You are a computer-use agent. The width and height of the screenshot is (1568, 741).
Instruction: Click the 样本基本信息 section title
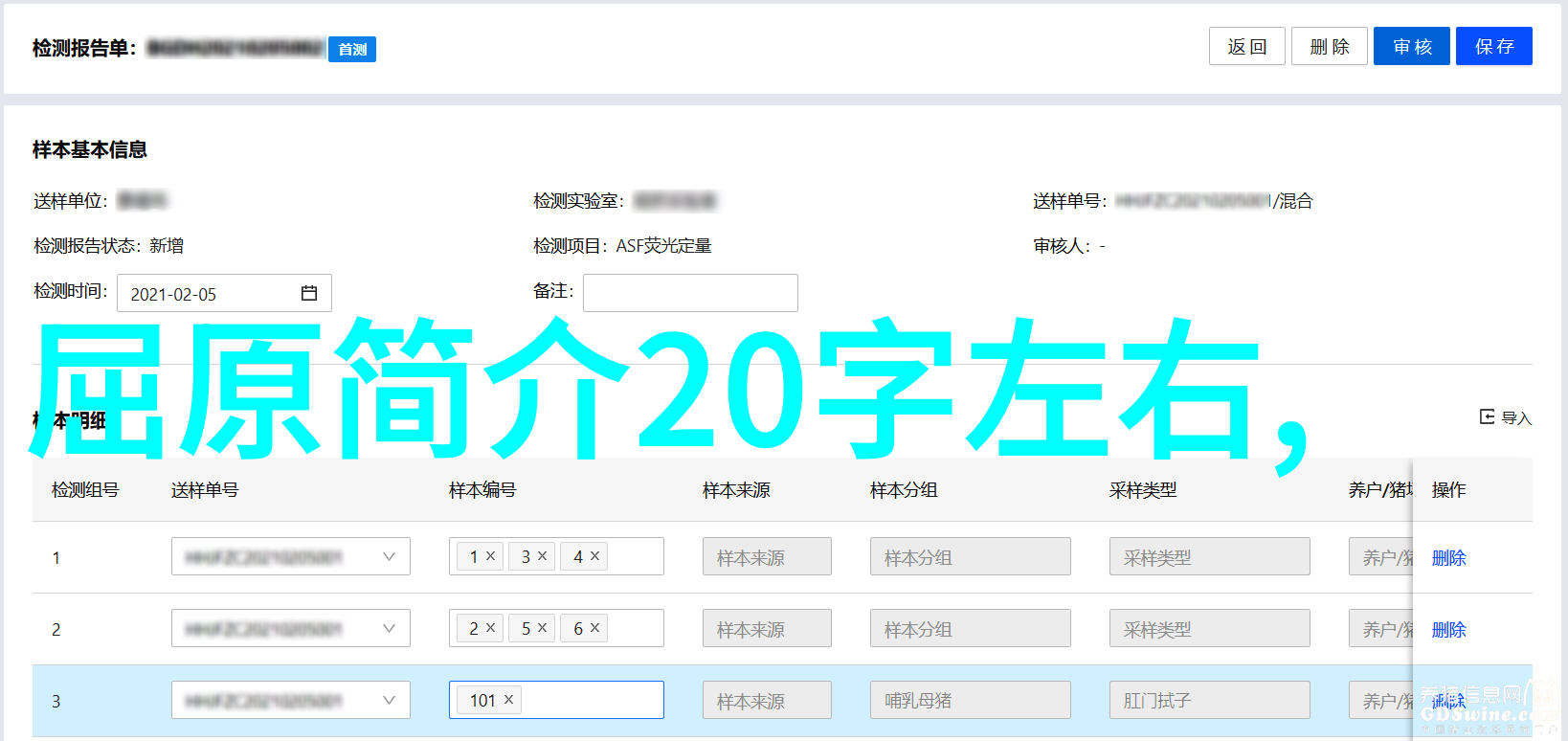point(90,149)
